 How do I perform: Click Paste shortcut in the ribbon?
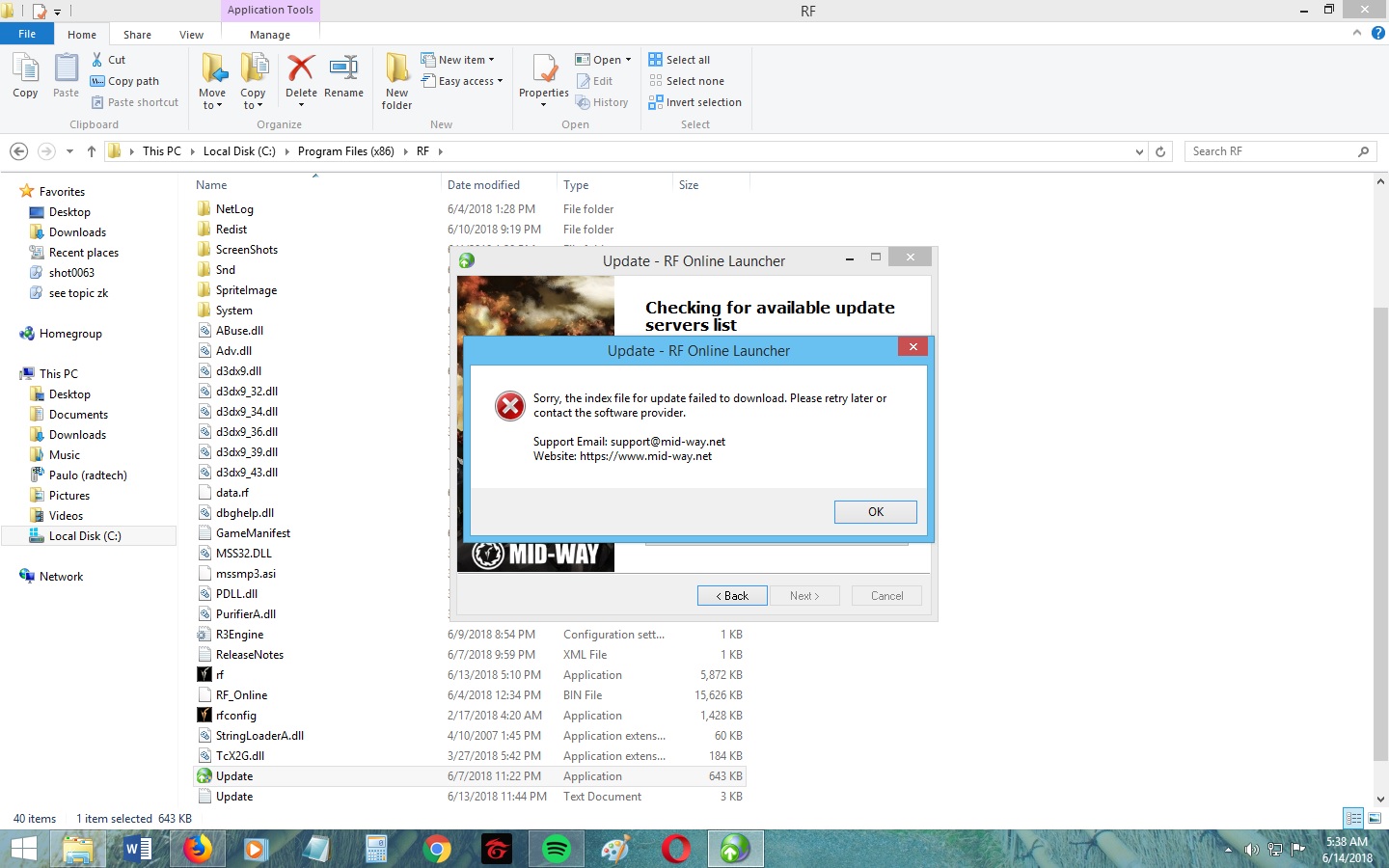pos(134,102)
